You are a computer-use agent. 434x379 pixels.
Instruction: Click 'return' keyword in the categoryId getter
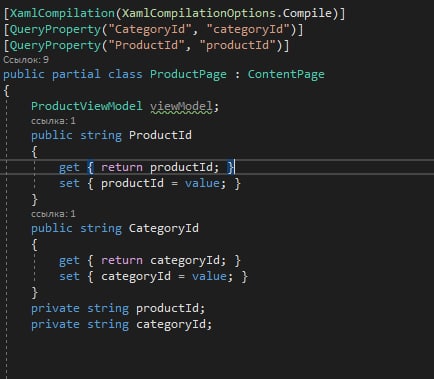coord(122,260)
